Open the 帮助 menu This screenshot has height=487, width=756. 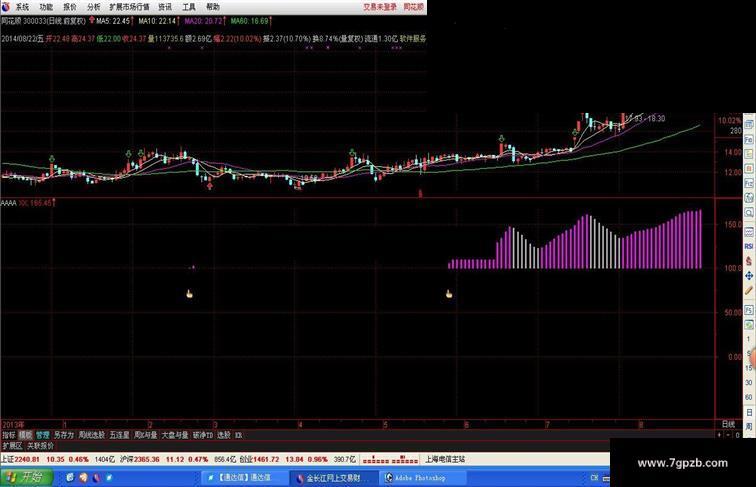[x=213, y=7]
